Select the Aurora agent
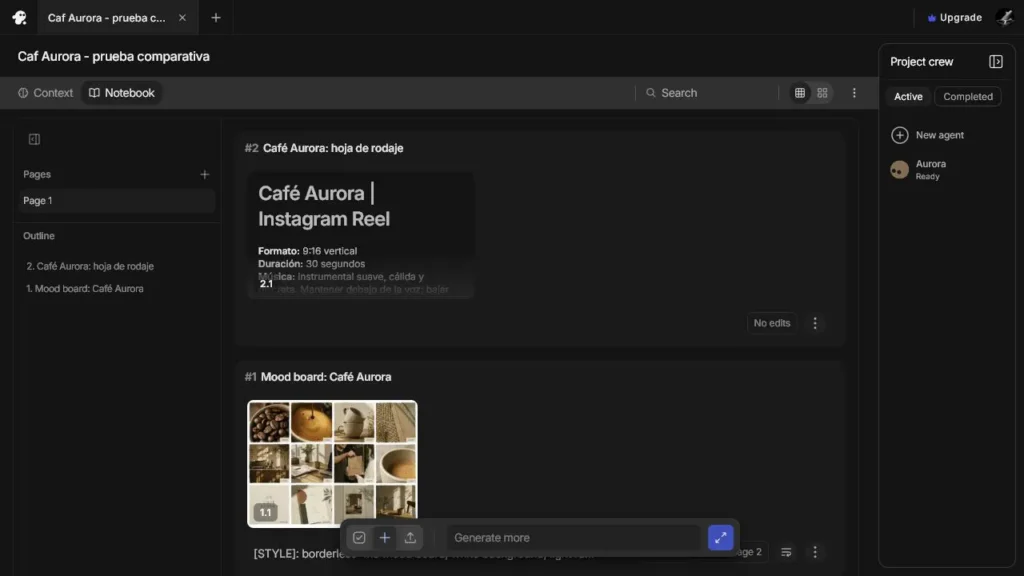The image size is (1024, 576). (x=919, y=170)
